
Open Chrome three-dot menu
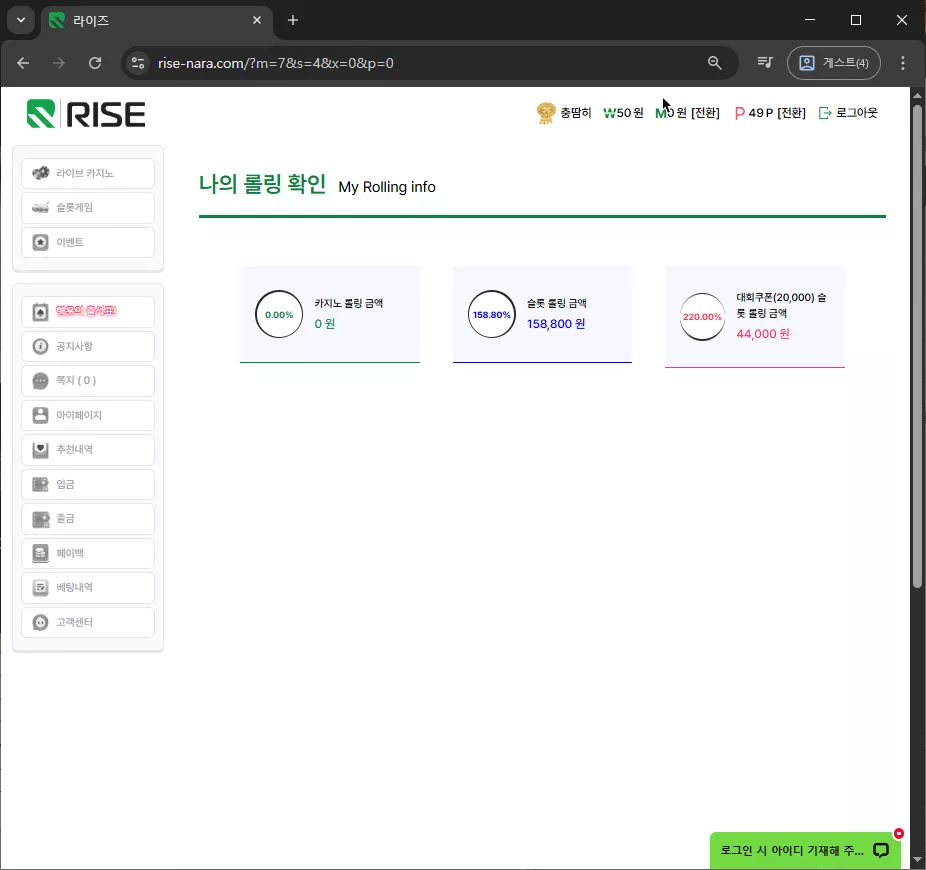pyautogui.click(x=902, y=63)
